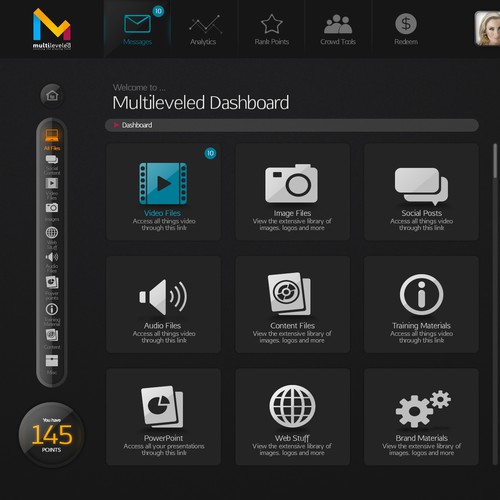Open the Redeem tab
Screen dimensions: 500x500
tap(406, 30)
